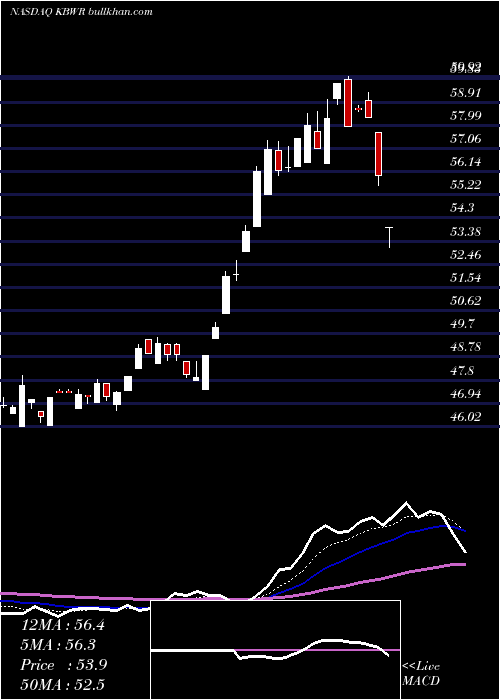The image size is (500, 700).
Task: Click the 12MA : 56.4 legend entry
Action: (62, 625)
